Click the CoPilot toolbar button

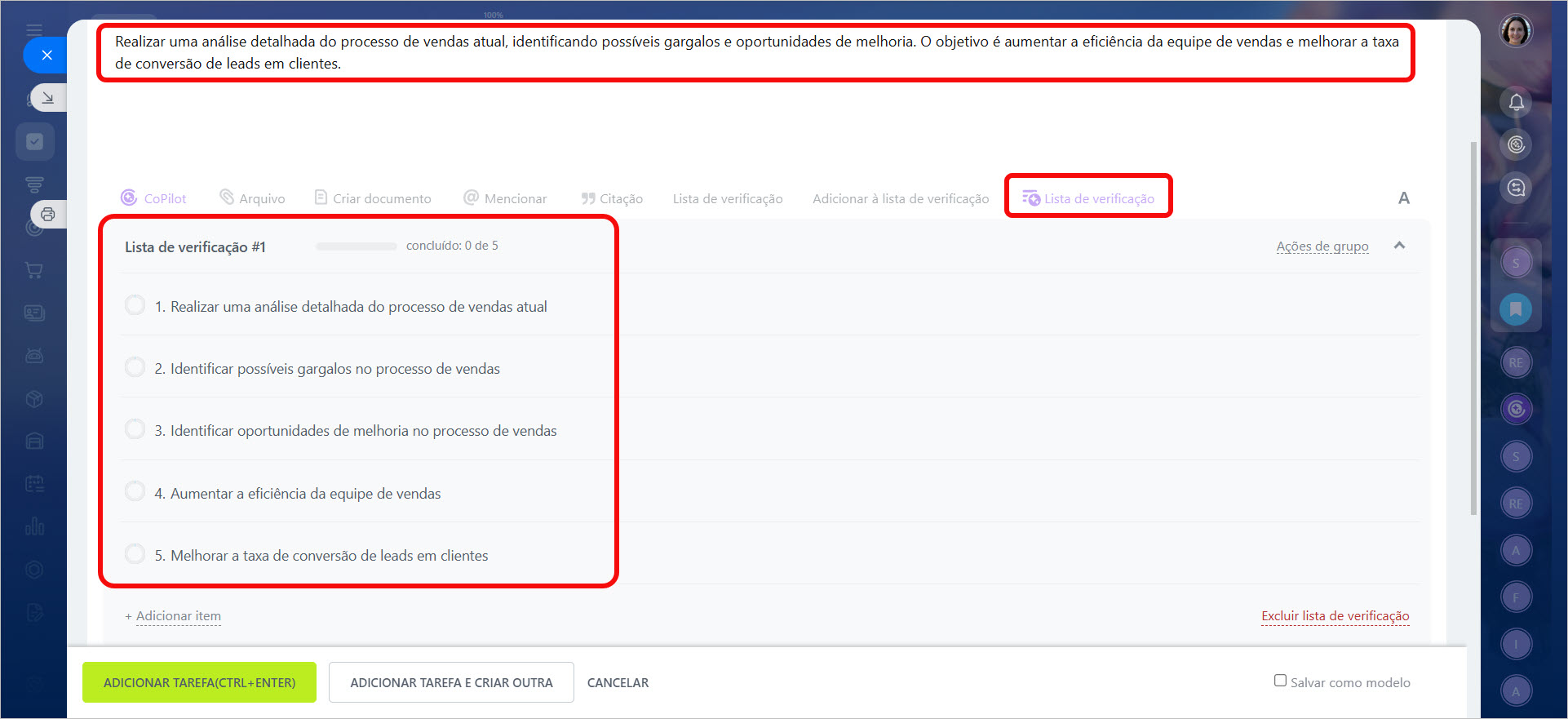pyautogui.click(x=153, y=198)
